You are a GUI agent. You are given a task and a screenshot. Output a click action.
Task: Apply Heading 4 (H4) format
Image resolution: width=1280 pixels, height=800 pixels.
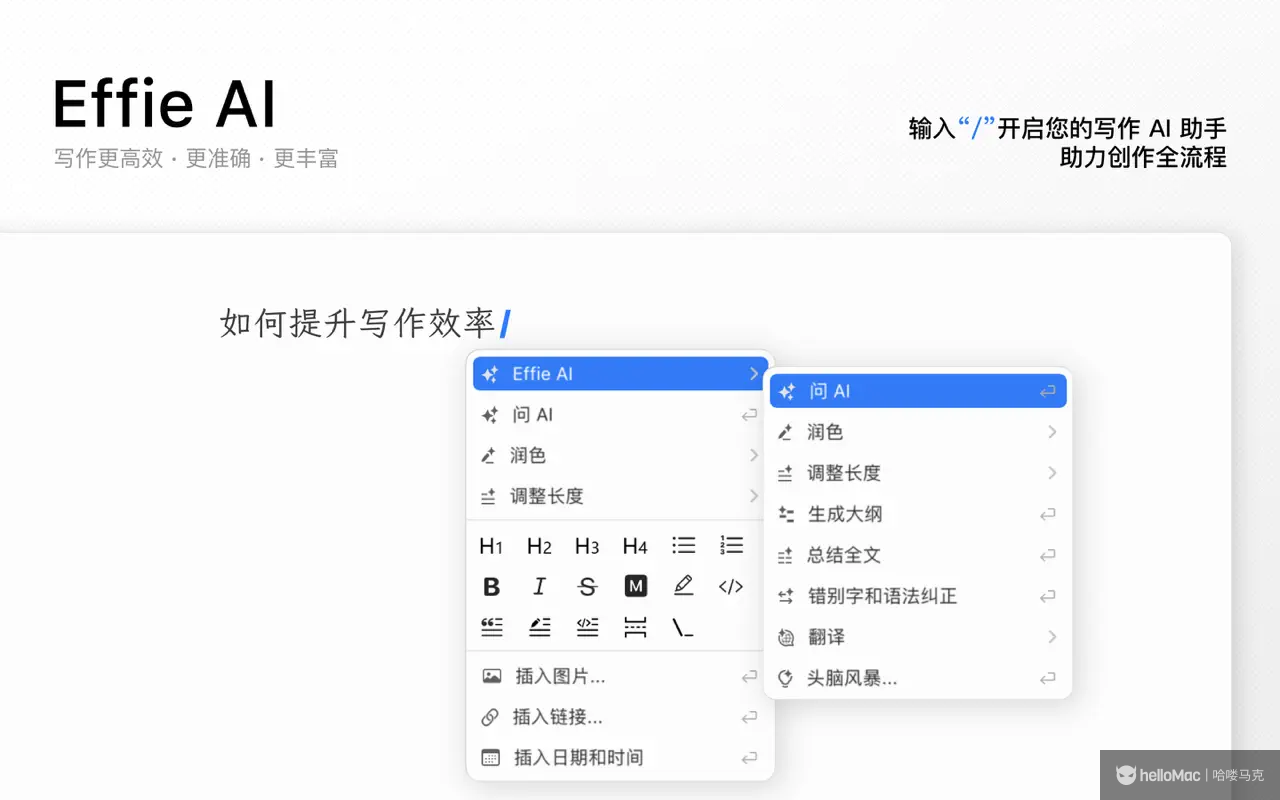(635, 546)
